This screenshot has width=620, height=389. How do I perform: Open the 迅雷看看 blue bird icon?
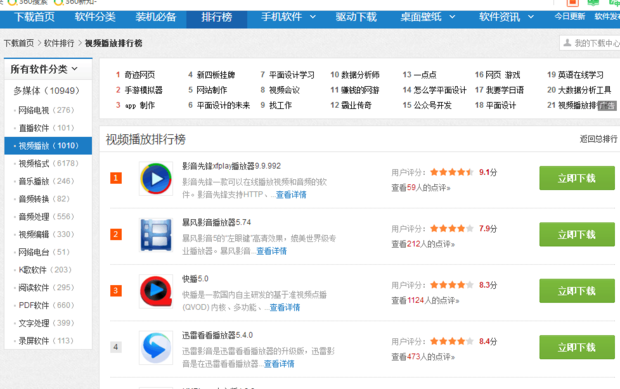click(156, 347)
